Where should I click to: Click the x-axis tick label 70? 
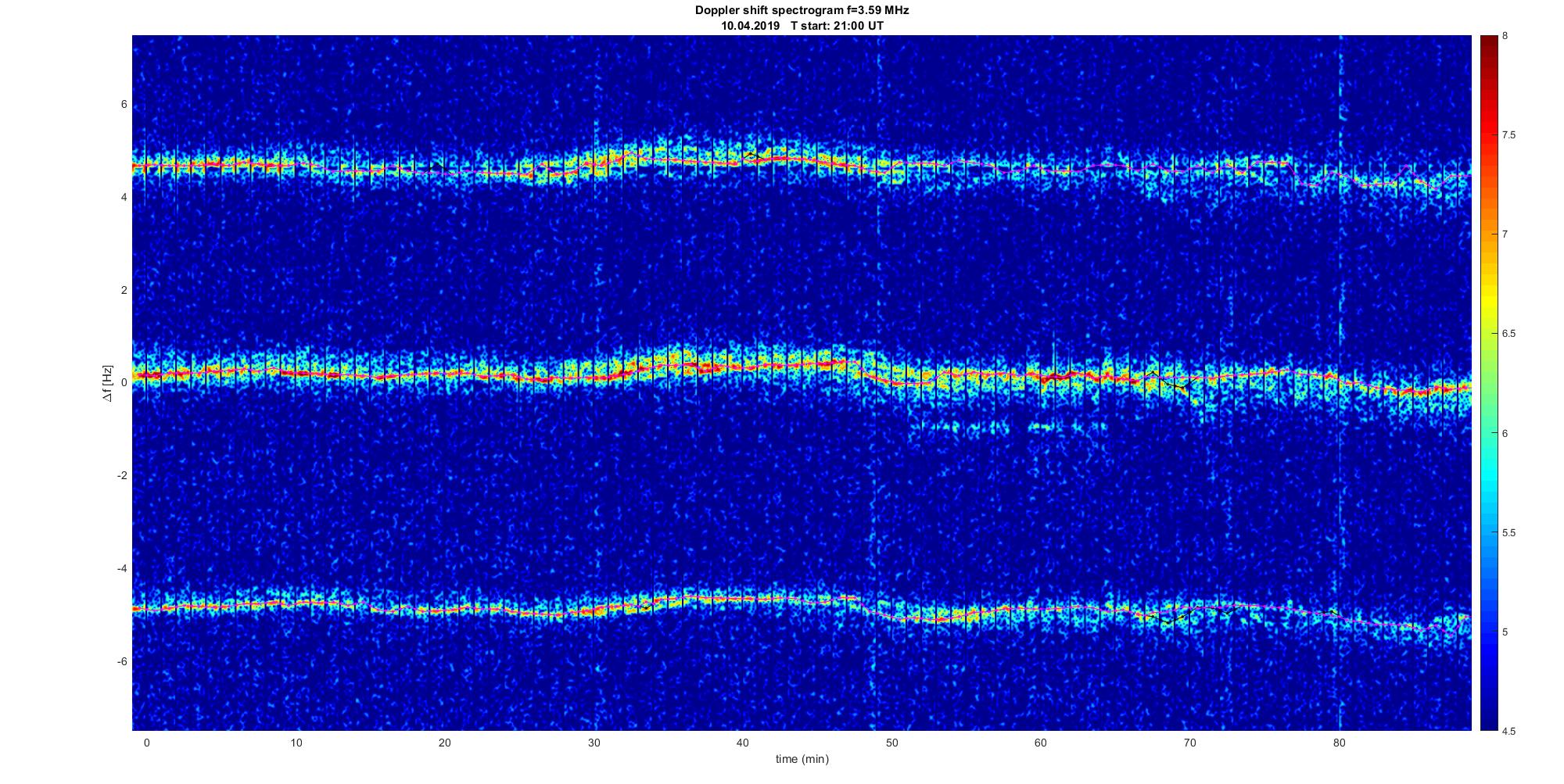click(x=1190, y=742)
